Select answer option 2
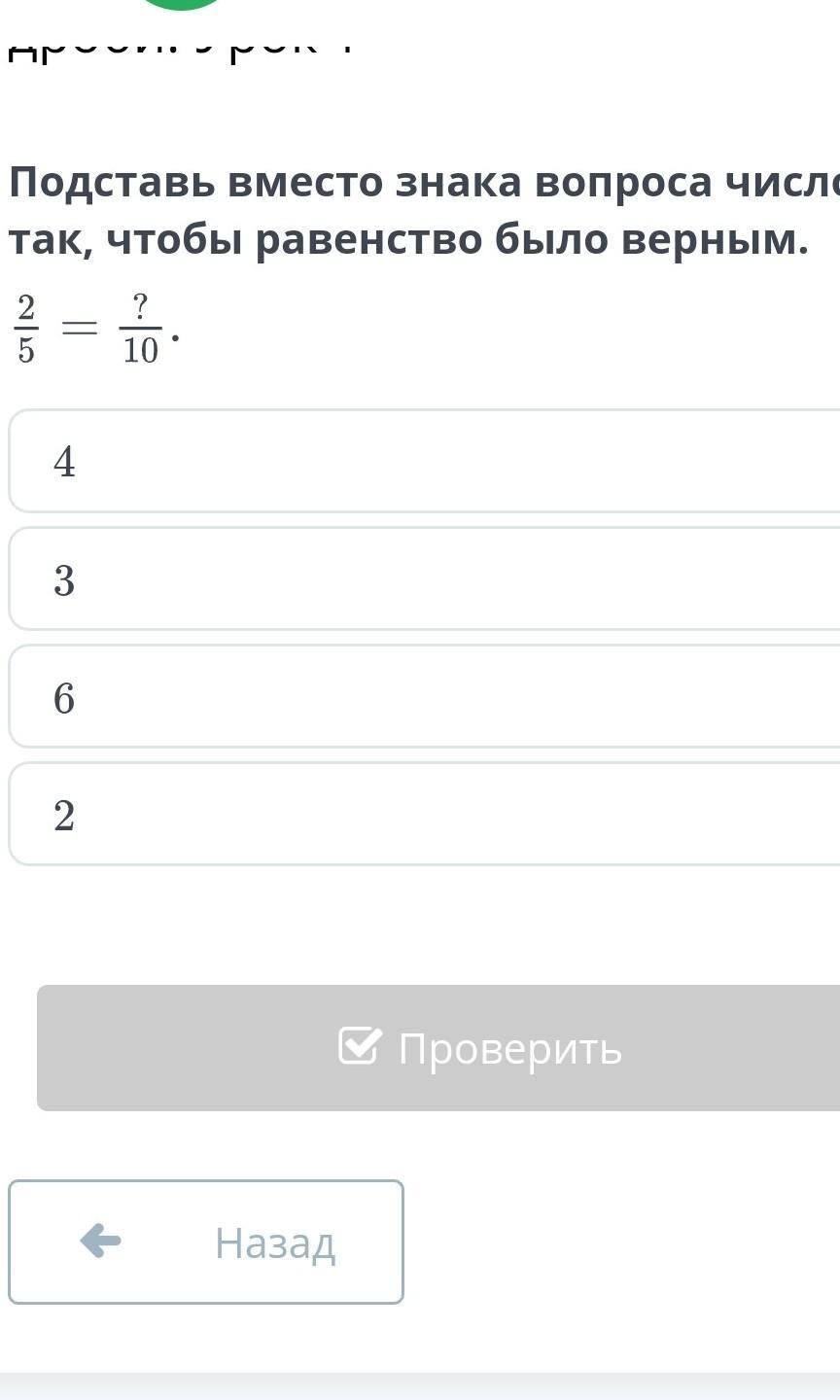Image resolution: width=840 pixels, height=1400 pixels. click(x=424, y=815)
